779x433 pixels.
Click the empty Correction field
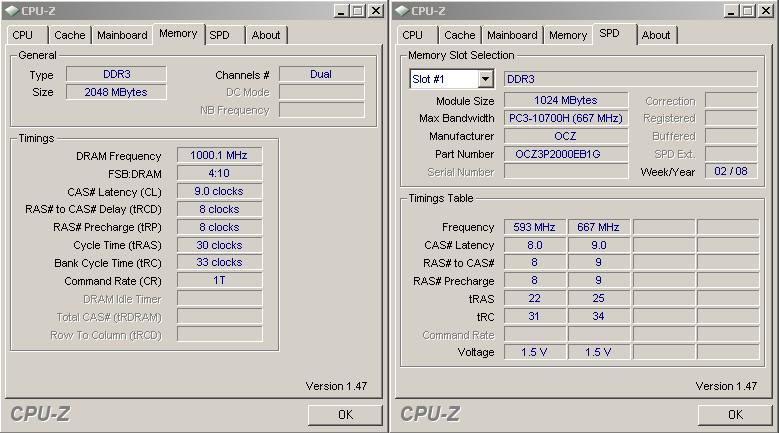point(731,100)
